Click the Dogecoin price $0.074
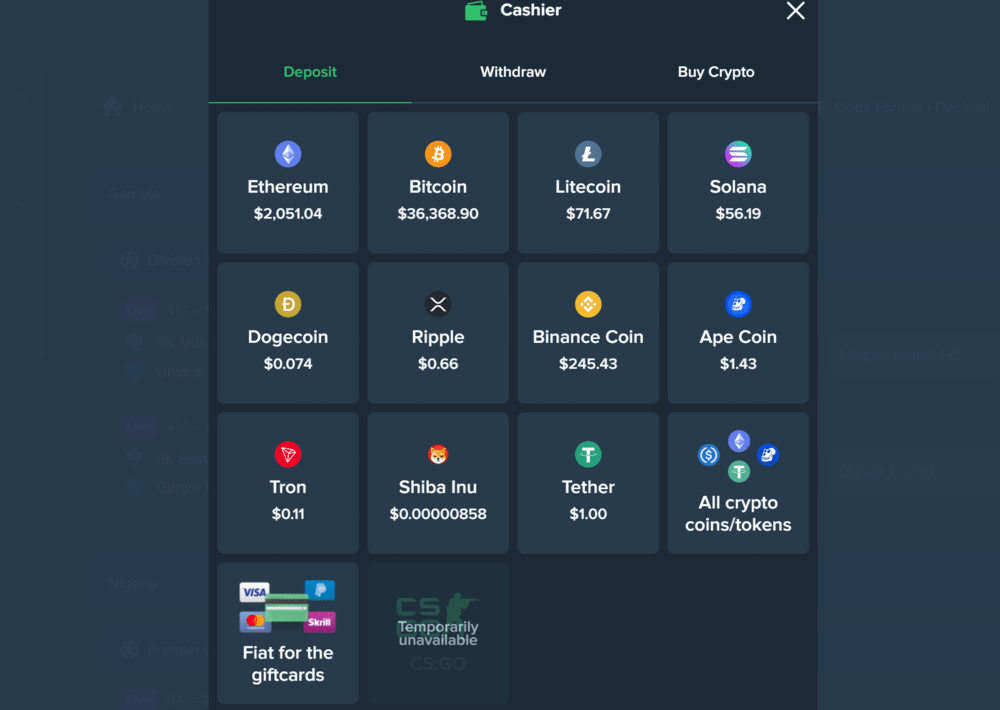Viewport: 1000px width, 710px height. click(288, 364)
